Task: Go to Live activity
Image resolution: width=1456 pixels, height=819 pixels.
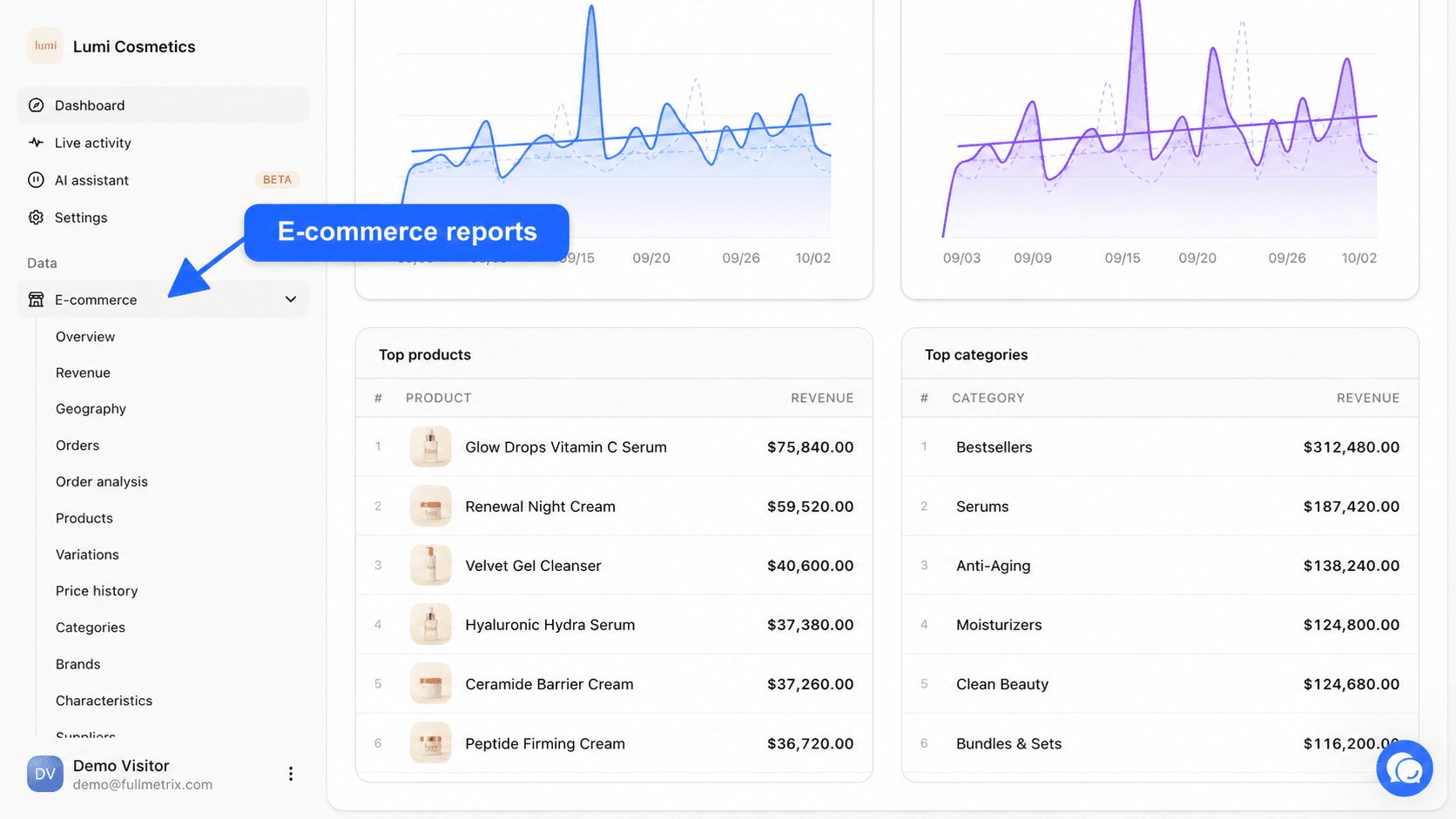Action: 163,143
